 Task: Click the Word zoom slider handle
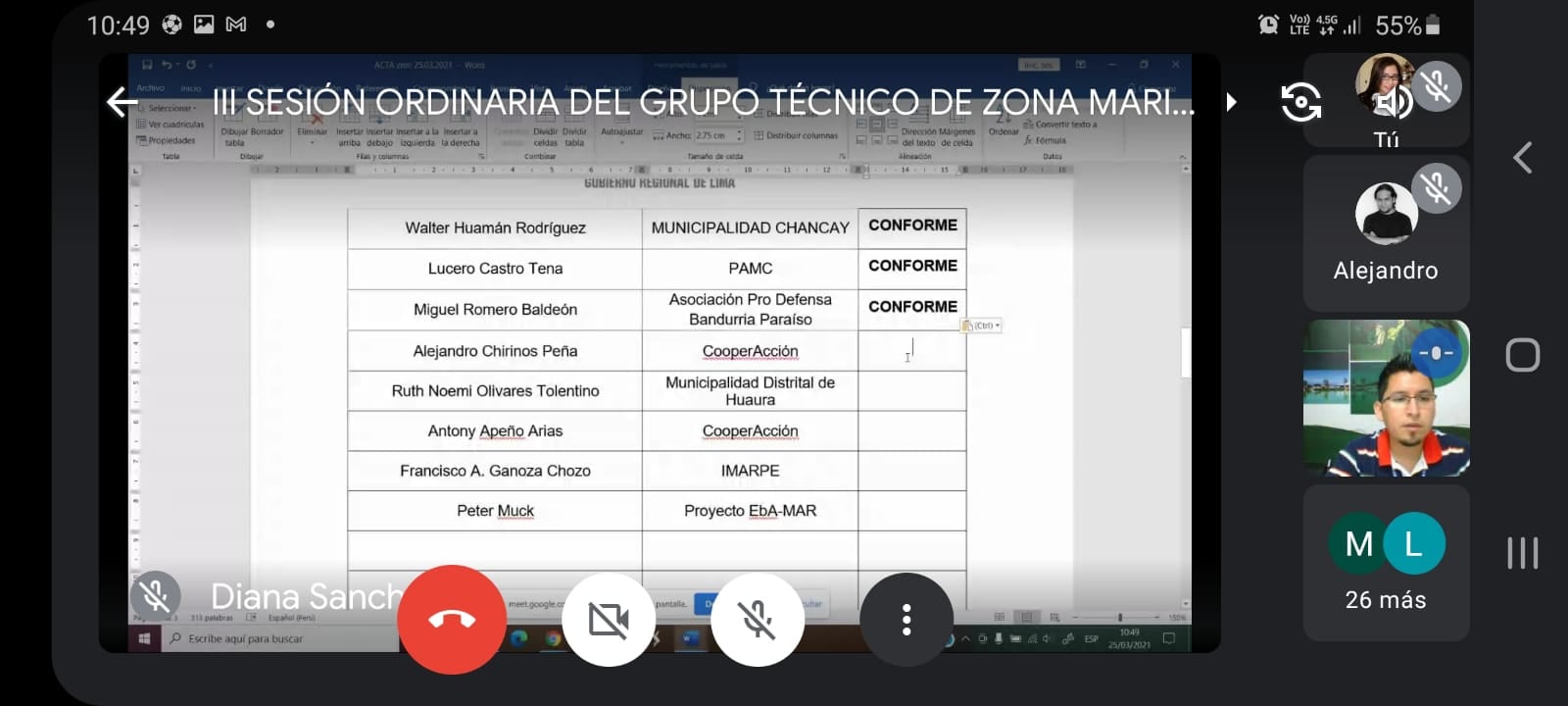pyautogui.click(x=1119, y=617)
